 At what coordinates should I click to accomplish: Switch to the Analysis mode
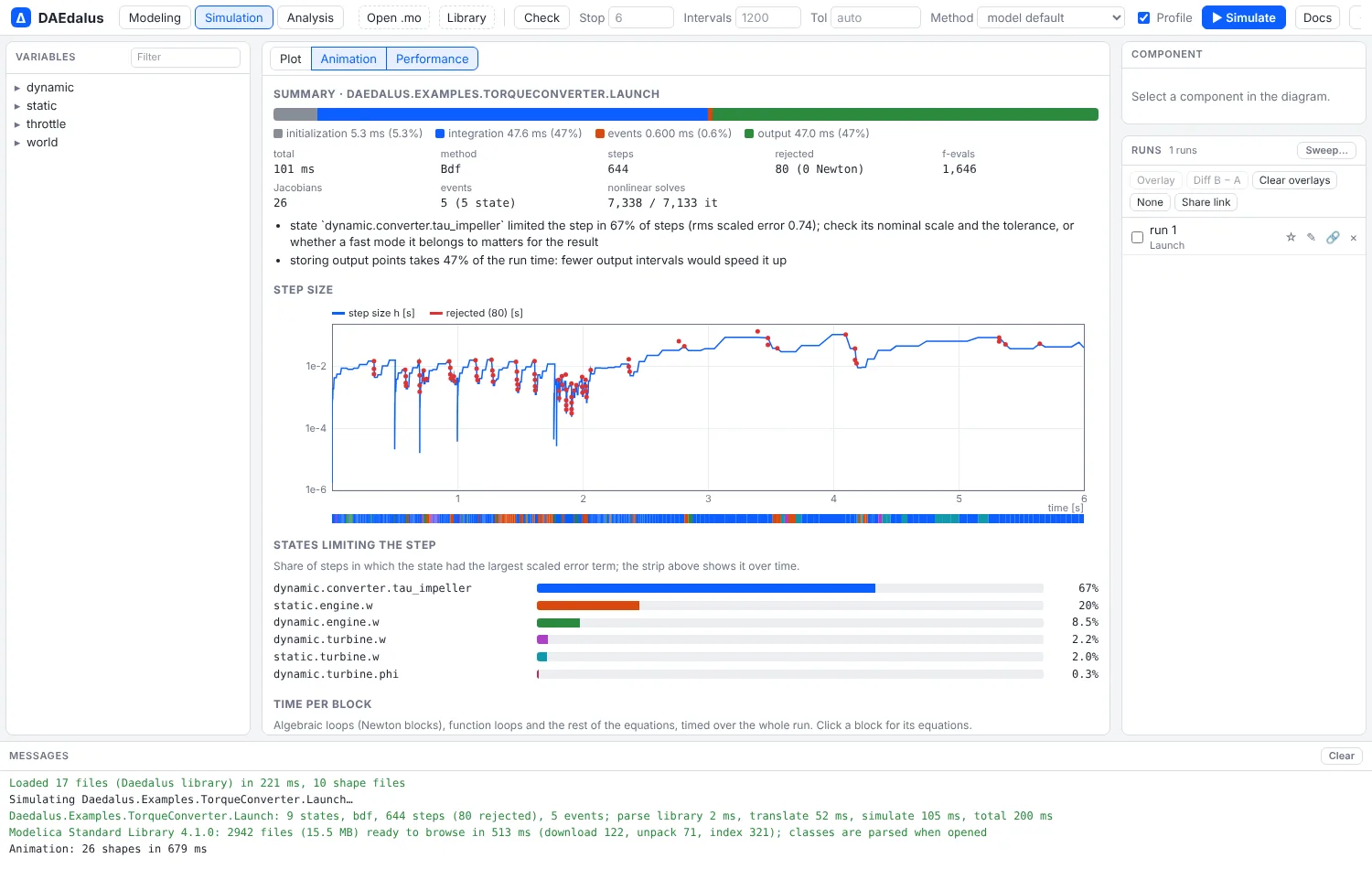click(x=310, y=17)
